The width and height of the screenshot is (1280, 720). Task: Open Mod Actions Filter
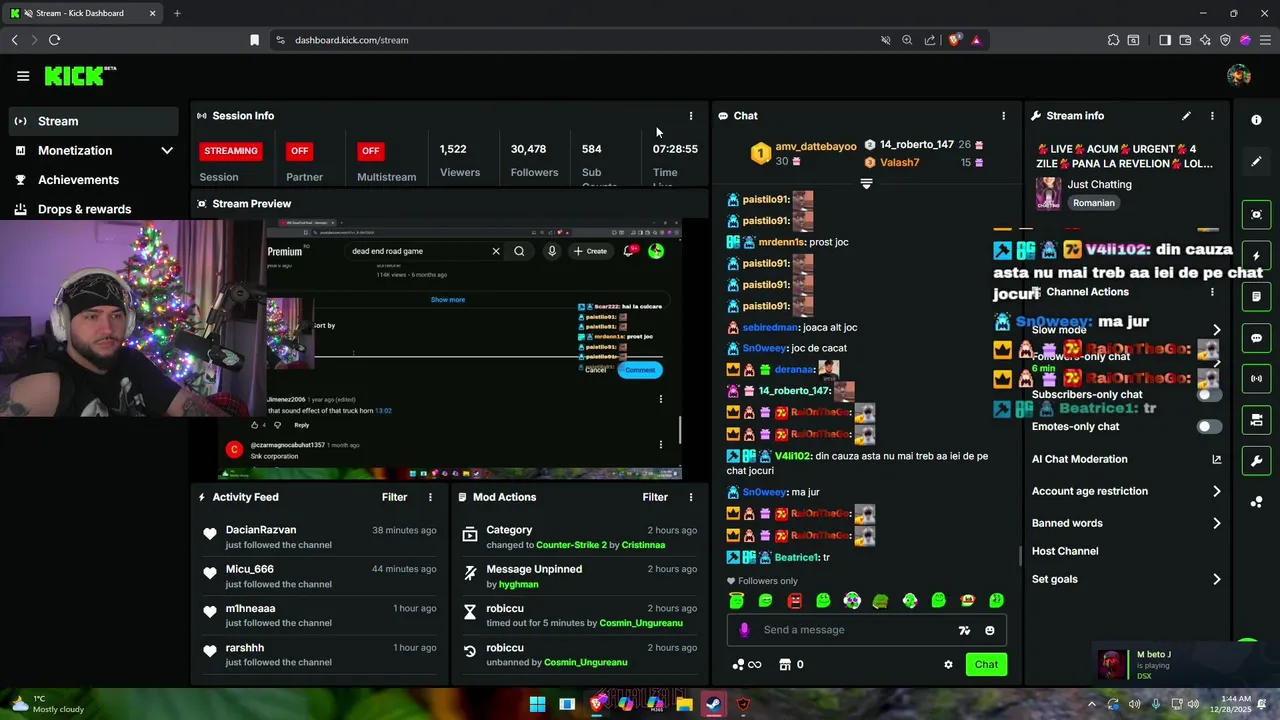pos(655,497)
